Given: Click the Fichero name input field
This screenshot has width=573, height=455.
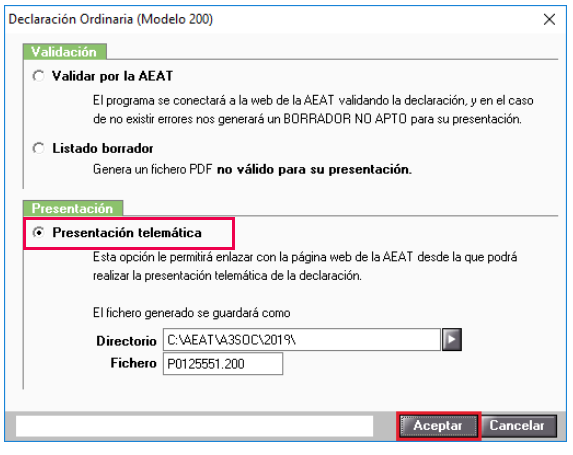Looking at the screenshot, I should point(223,364).
